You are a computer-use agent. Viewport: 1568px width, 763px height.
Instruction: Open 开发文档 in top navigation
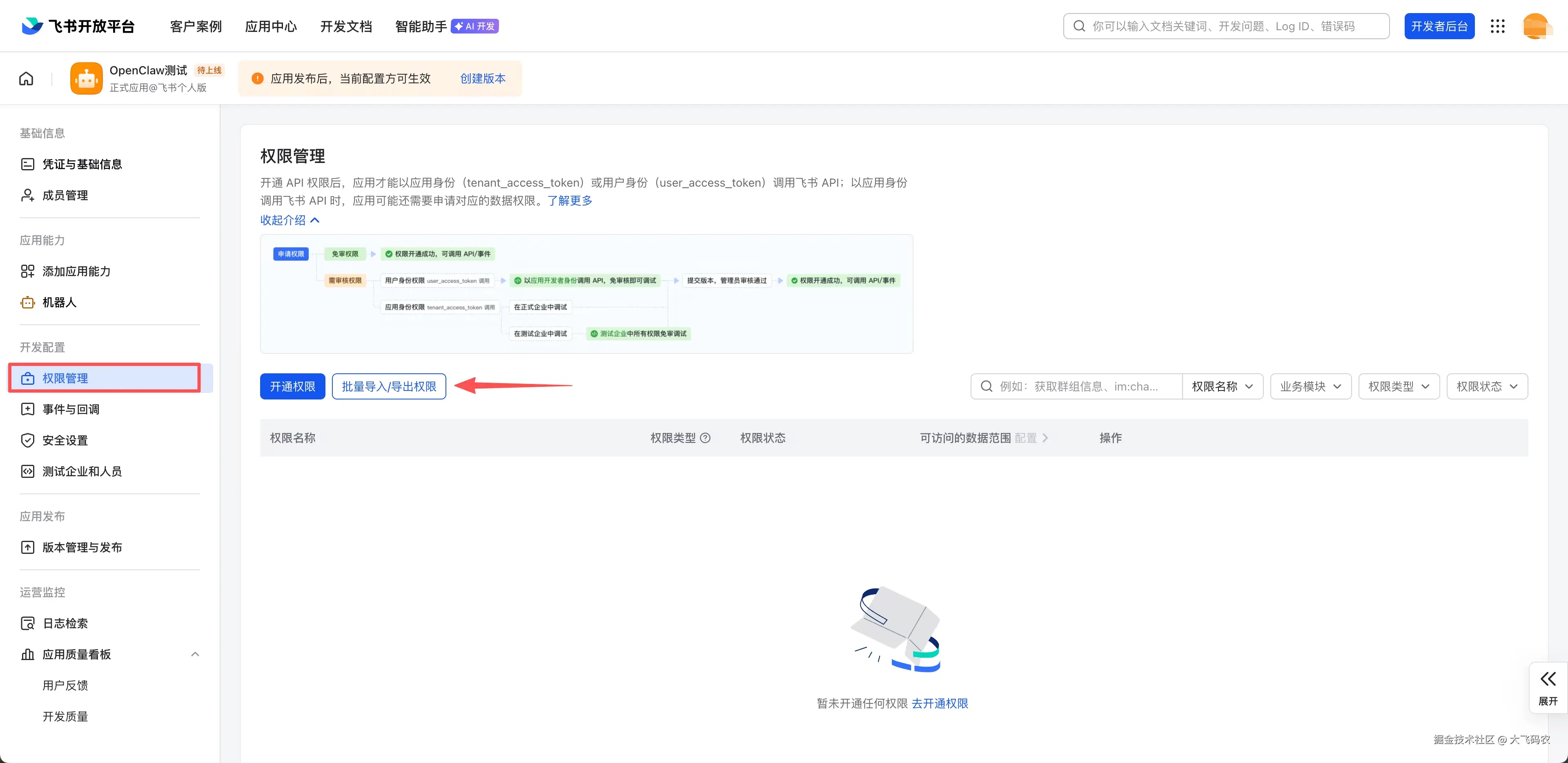pyautogui.click(x=346, y=26)
